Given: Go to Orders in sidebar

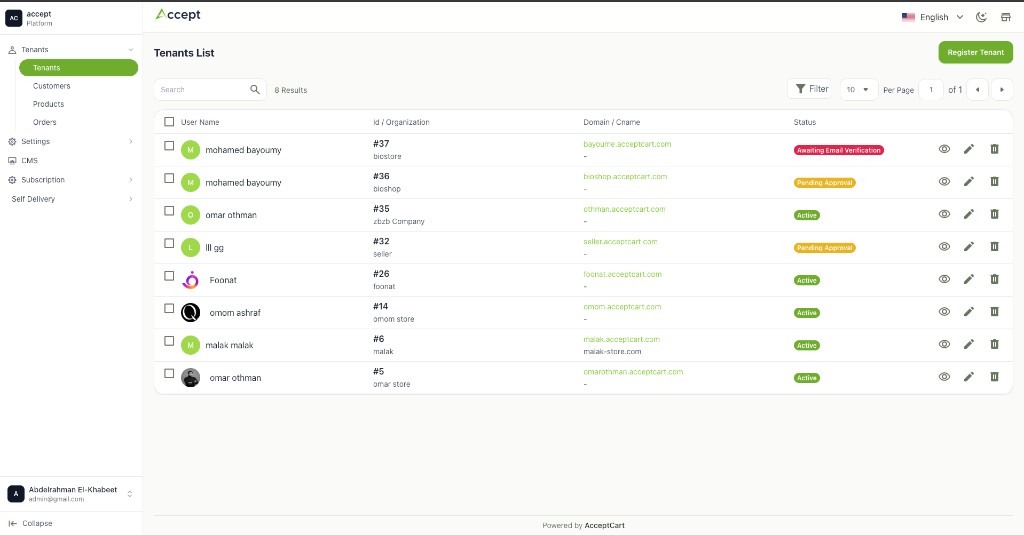Looking at the screenshot, I should coord(44,122).
